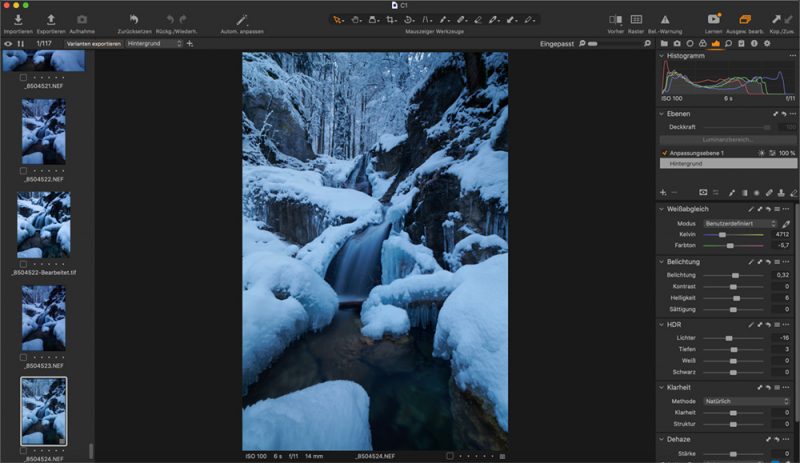Open the Color circles tool tab
The height and width of the screenshot is (463, 800).
click(x=703, y=44)
